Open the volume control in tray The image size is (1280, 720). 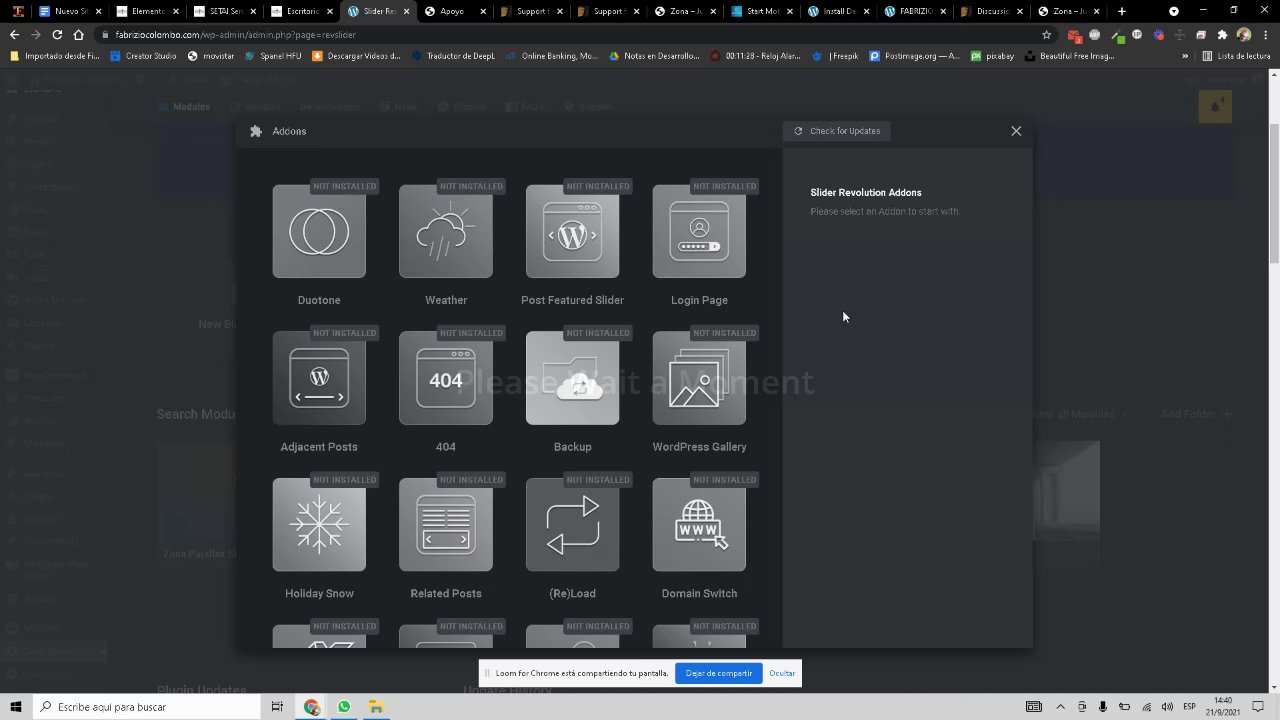pos(1167,707)
